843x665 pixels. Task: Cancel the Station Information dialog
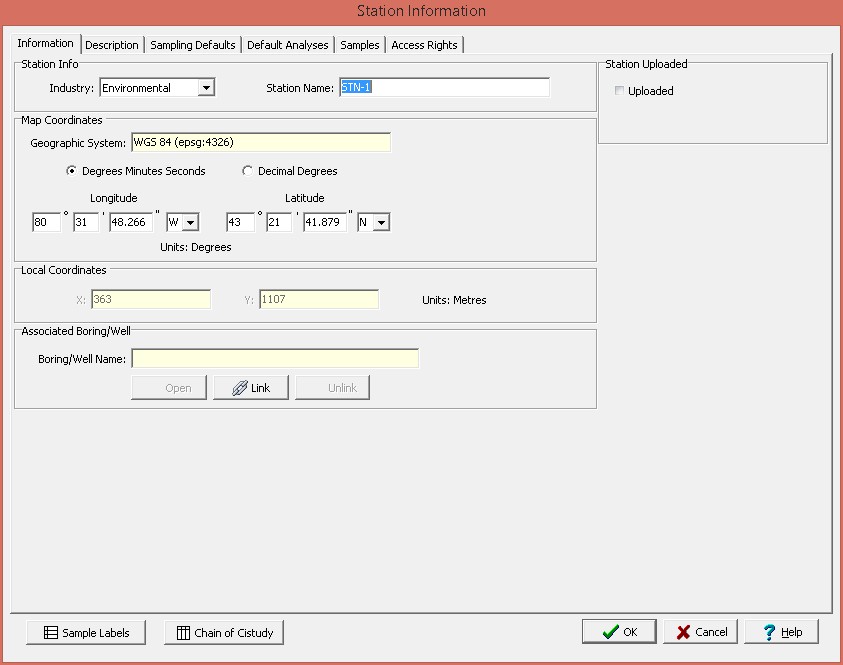click(x=701, y=631)
